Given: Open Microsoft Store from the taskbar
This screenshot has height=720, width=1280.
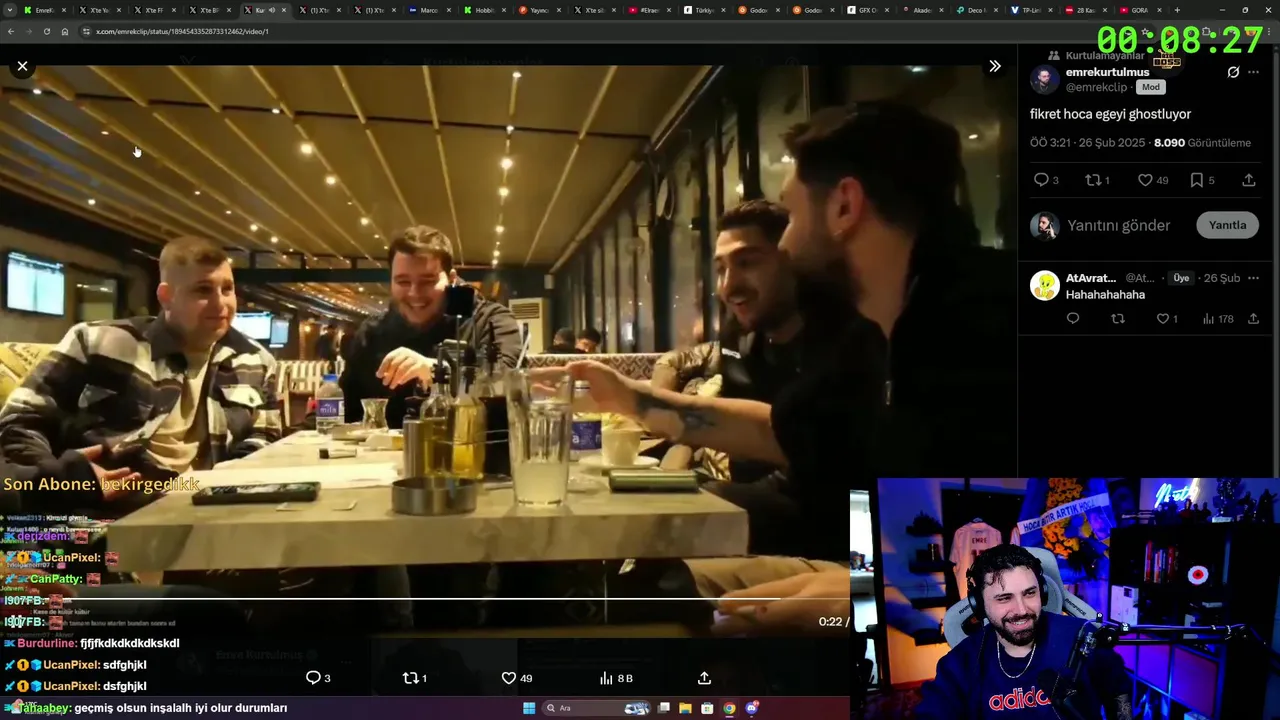Looking at the screenshot, I should pyautogui.click(x=707, y=708).
